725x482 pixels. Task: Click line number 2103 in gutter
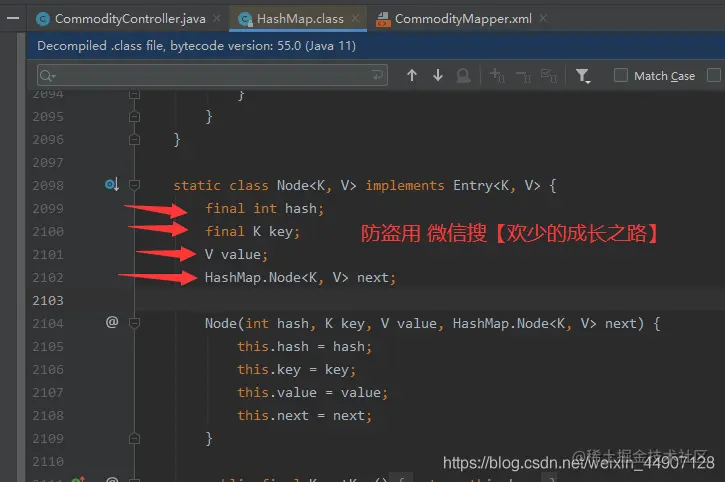click(48, 301)
